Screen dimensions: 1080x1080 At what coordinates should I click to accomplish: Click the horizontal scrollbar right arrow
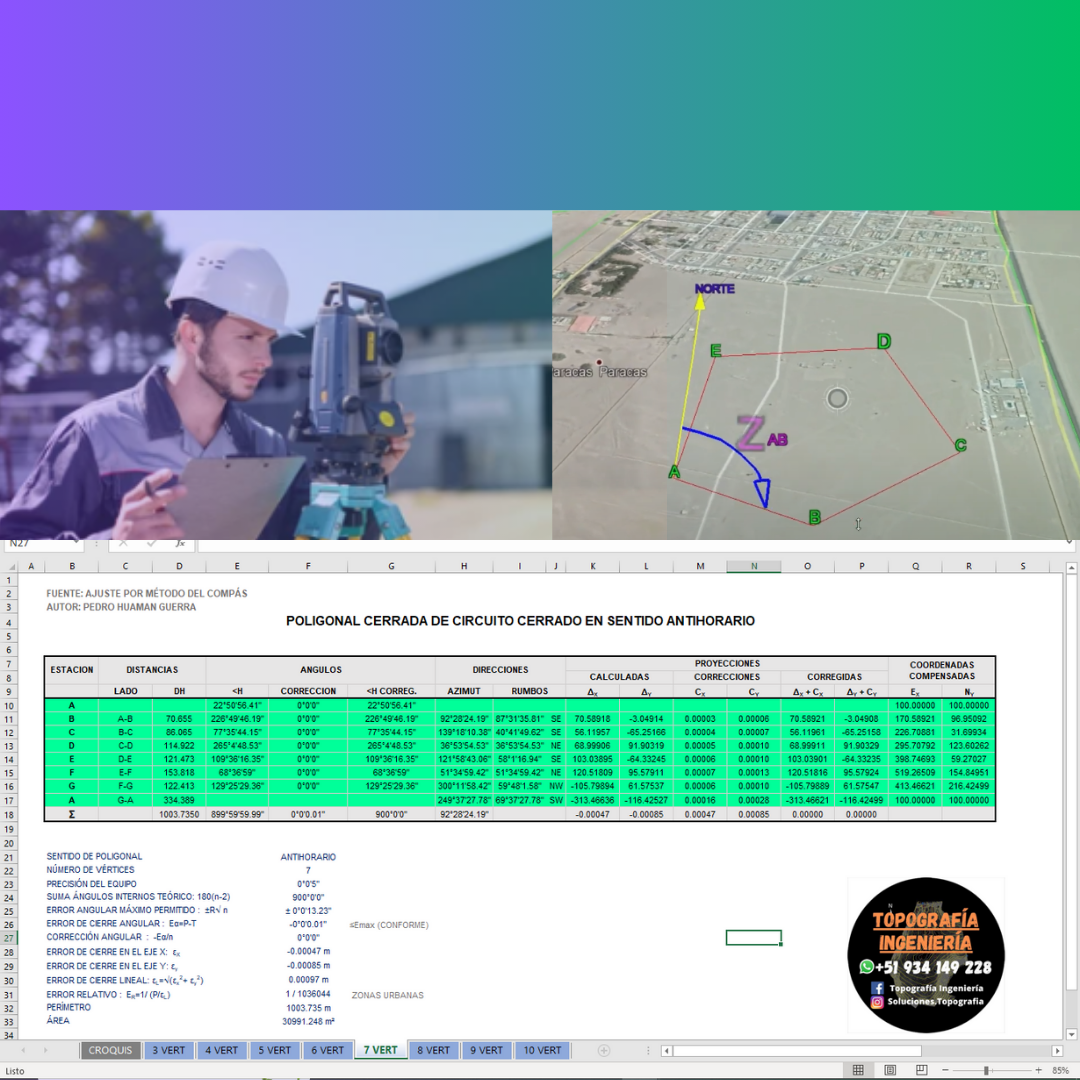click(x=1057, y=1051)
